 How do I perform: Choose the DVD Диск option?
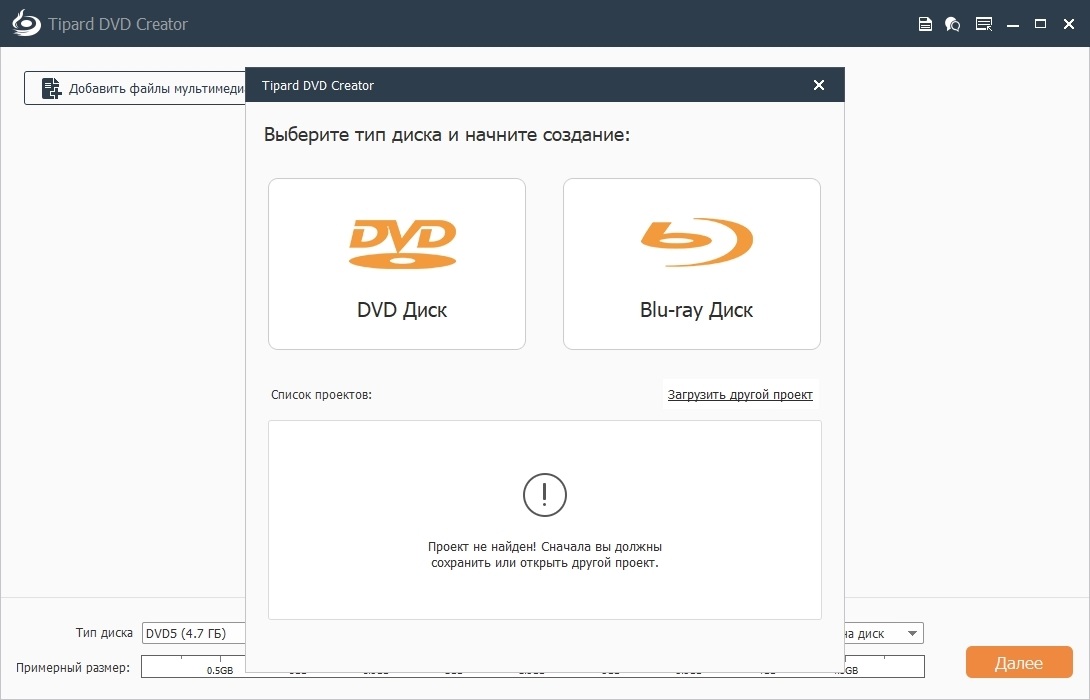[x=397, y=264]
